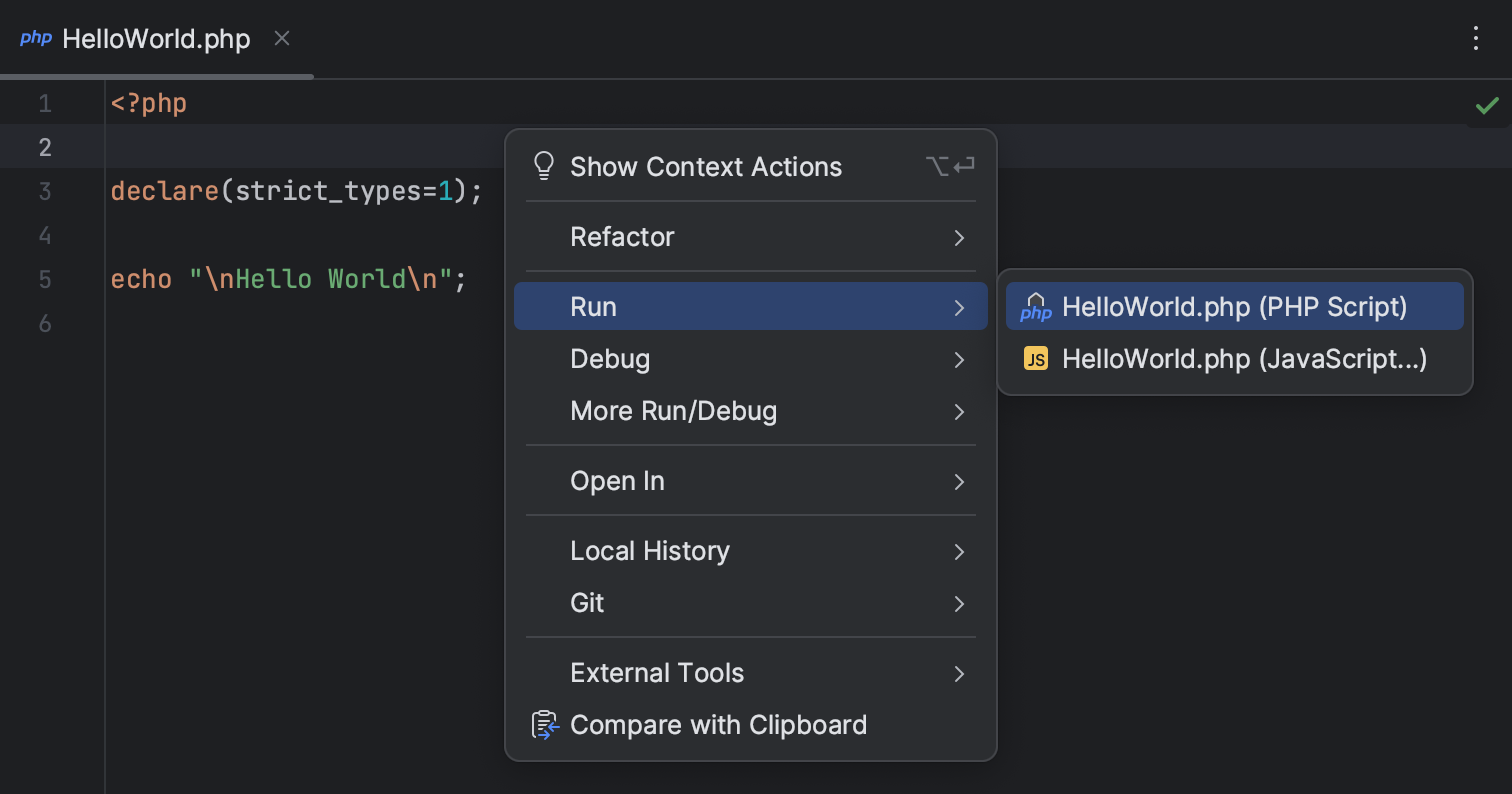Image resolution: width=1512 pixels, height=794 pixels.
Task: Click the JS icon next to HelloWorld.php (JavaScript)
Action: (x=1036, y=358)
